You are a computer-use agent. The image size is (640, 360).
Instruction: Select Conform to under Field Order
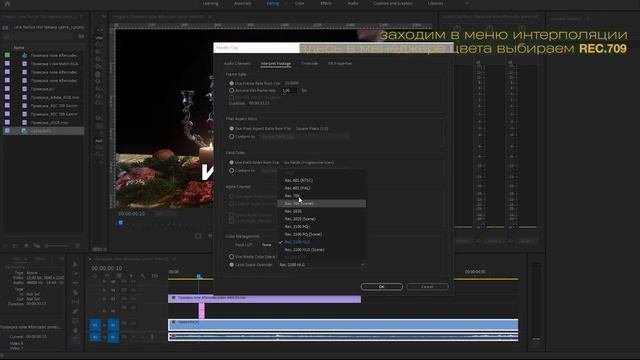pyautogui.click(x=231, y=171)
